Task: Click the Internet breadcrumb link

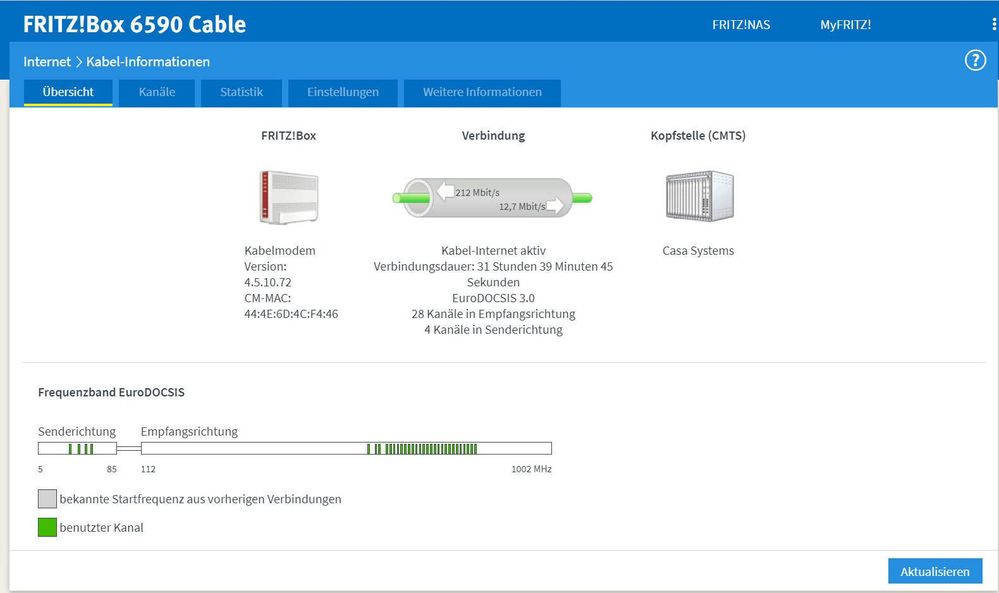Action: [47, 62]
